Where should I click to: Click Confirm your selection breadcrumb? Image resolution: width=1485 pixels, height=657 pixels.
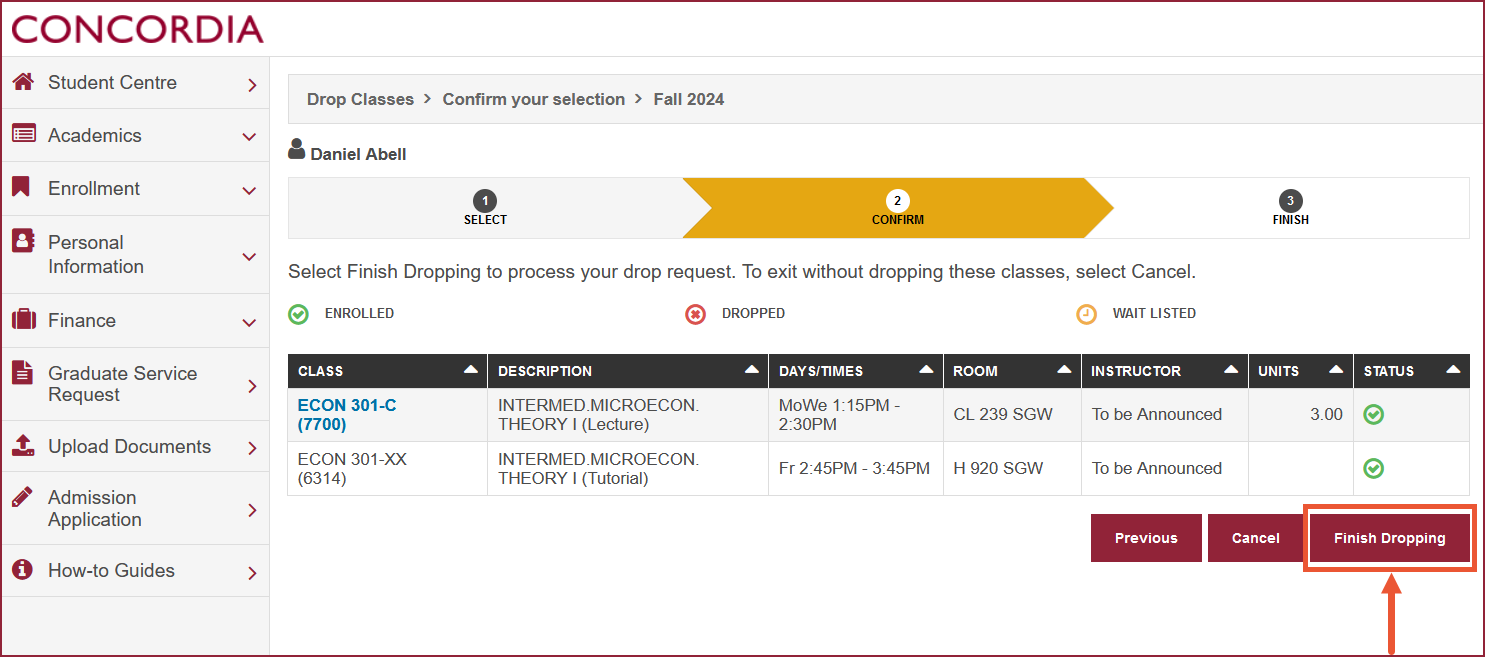pyautogui.click(x=533, y=99)
